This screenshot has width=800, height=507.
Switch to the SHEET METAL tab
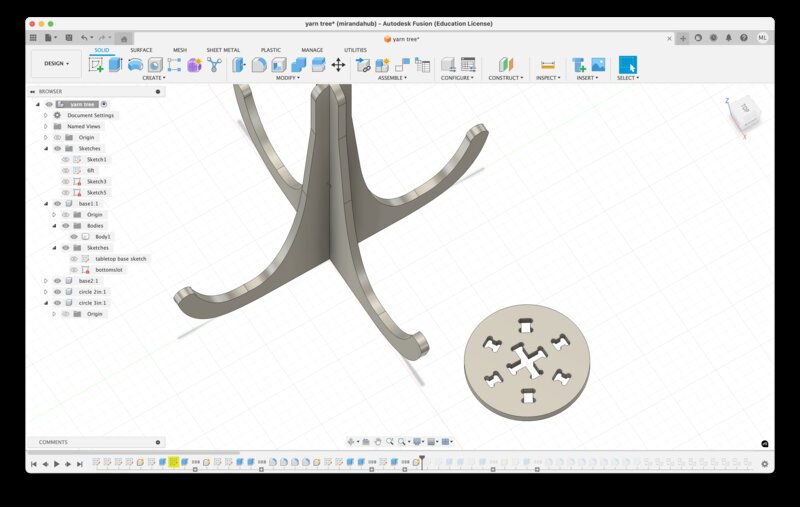pos(223,49)
